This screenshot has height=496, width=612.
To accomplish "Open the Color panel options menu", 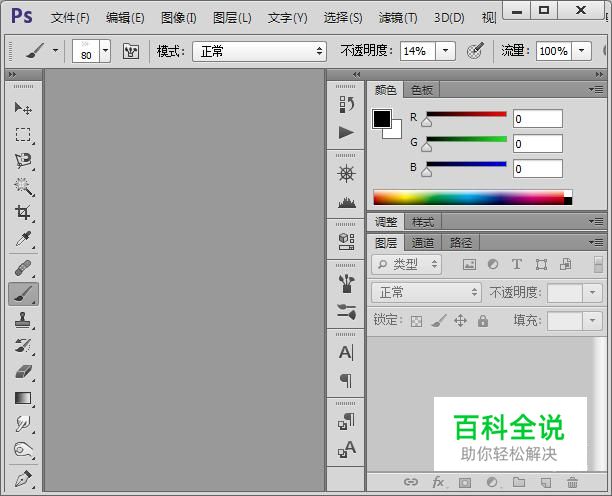I will click(x=596, y=90).
